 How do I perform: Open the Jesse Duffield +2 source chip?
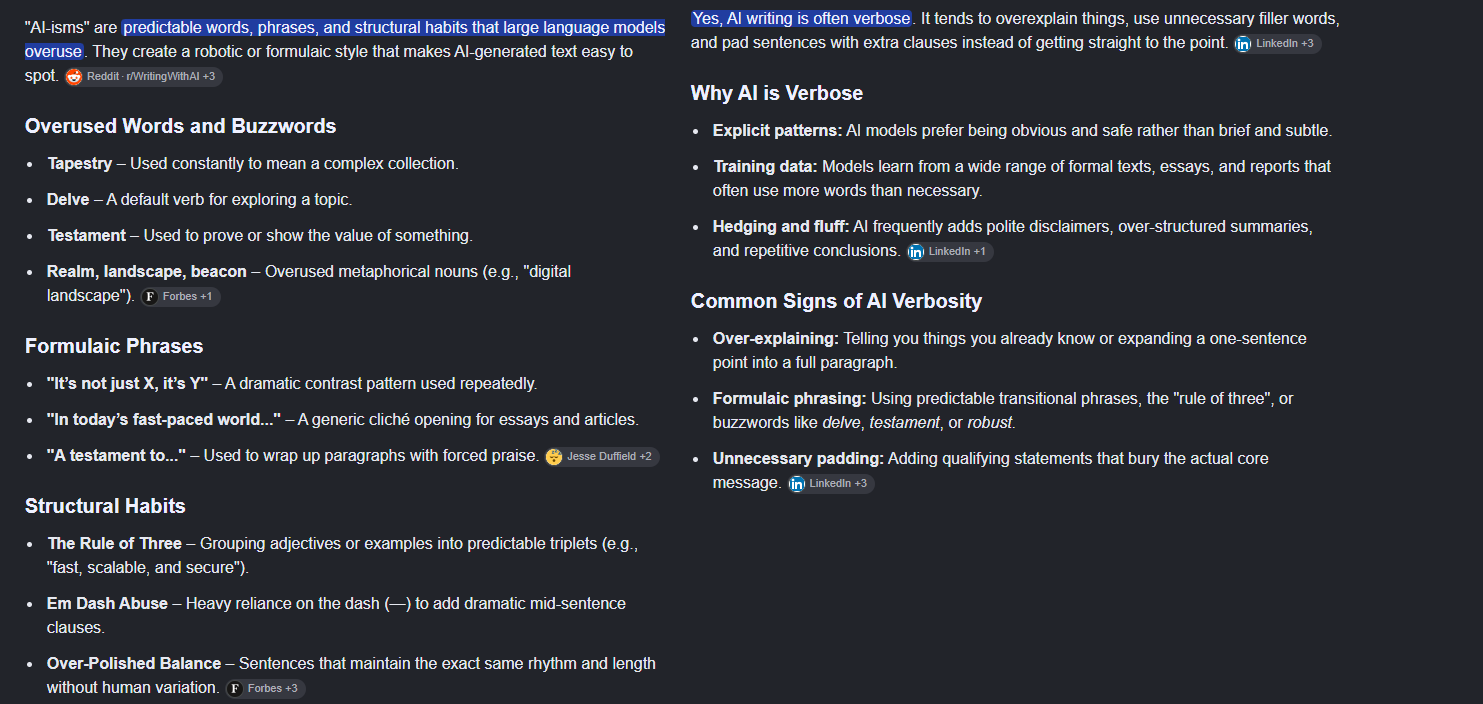pyautogui.click(x=601, y=457)
